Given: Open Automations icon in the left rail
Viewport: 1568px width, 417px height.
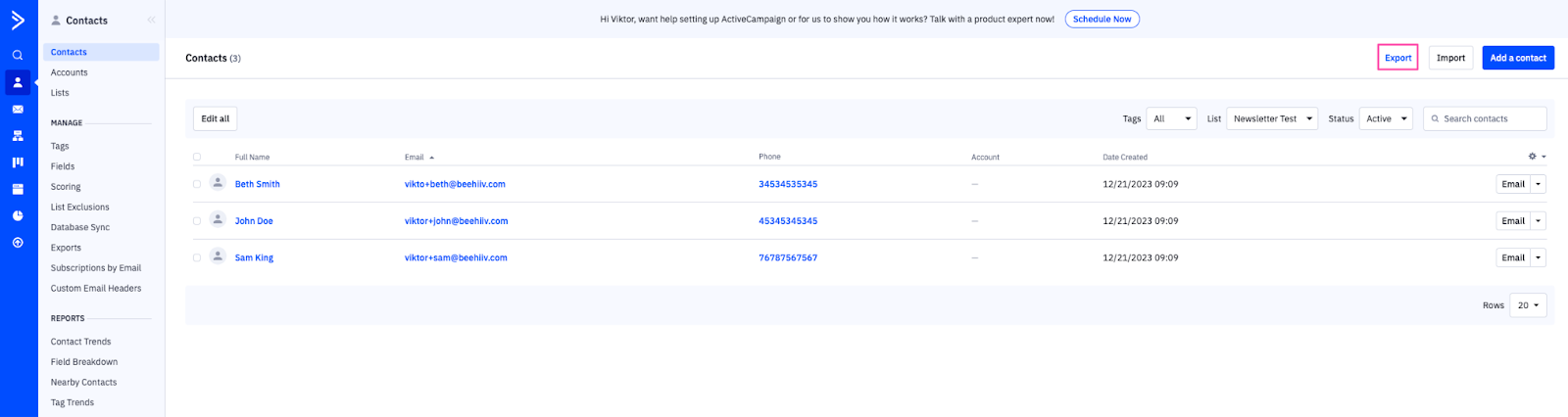Looking at the screenshot, I should pyautogui.click(x=18, y=136).
